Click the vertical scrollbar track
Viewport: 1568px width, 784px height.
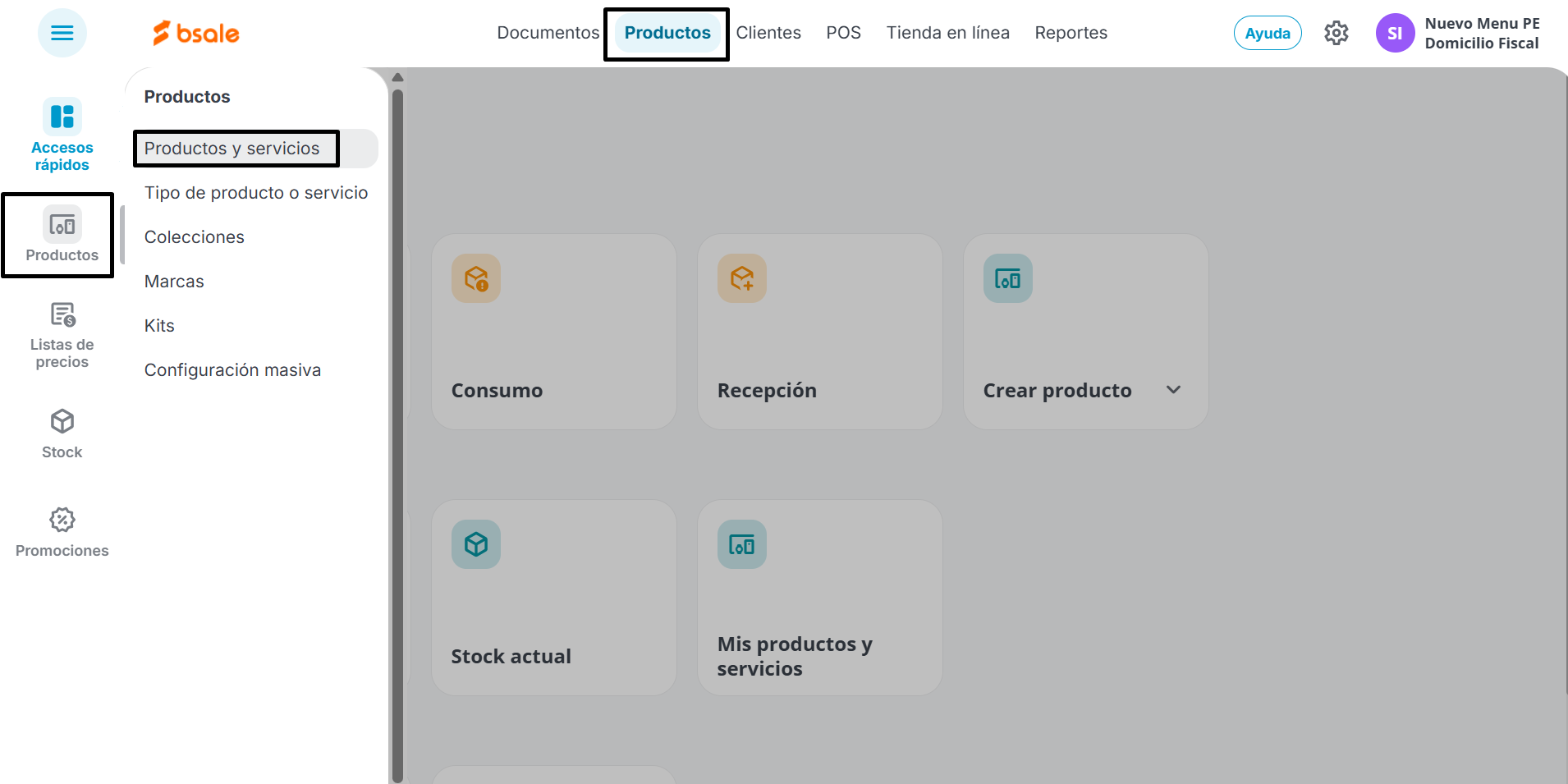pos(398,435)
